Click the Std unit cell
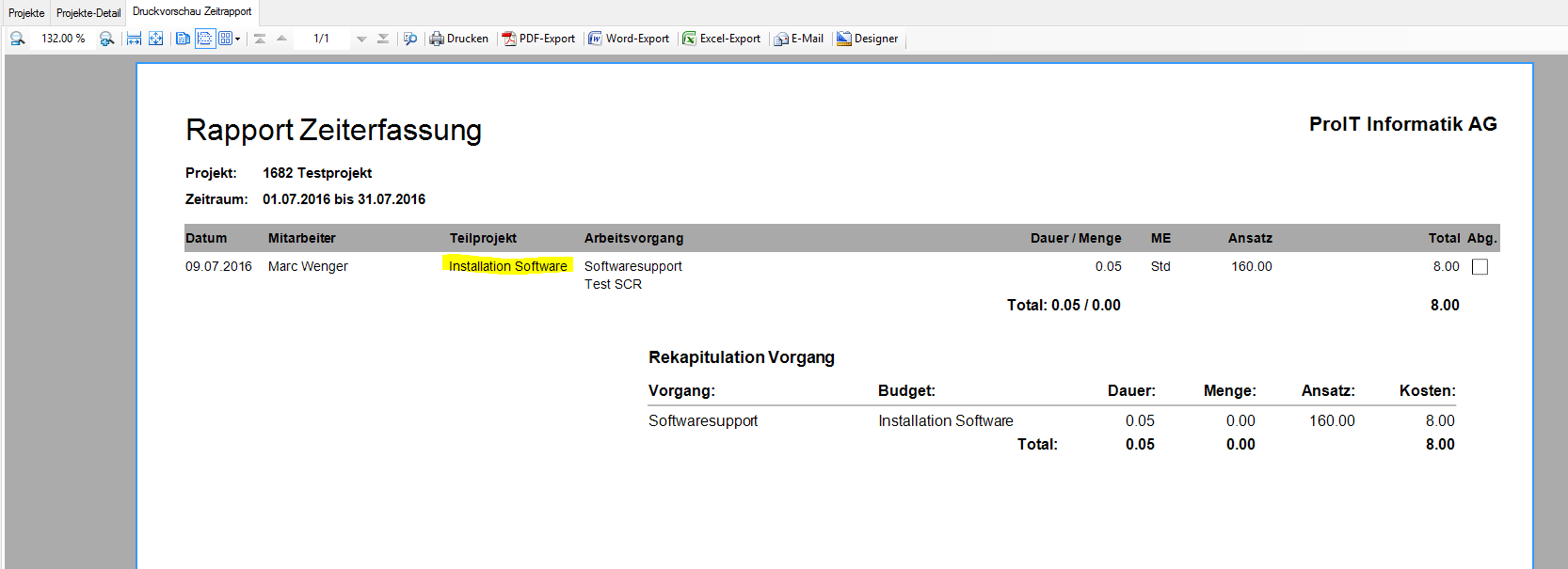This screenshot has height=569, width=1568. click(1160, 266)
